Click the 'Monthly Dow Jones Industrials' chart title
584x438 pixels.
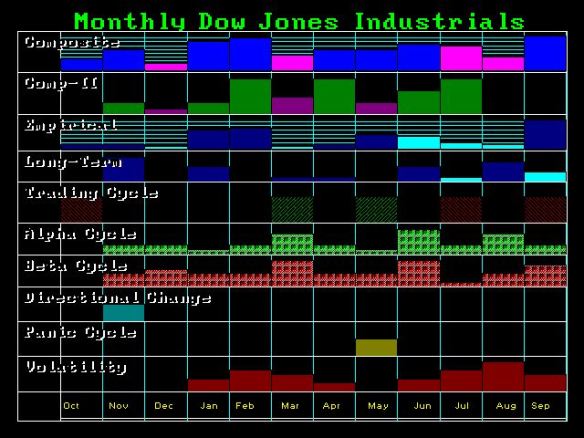click(x=299, y=22)
